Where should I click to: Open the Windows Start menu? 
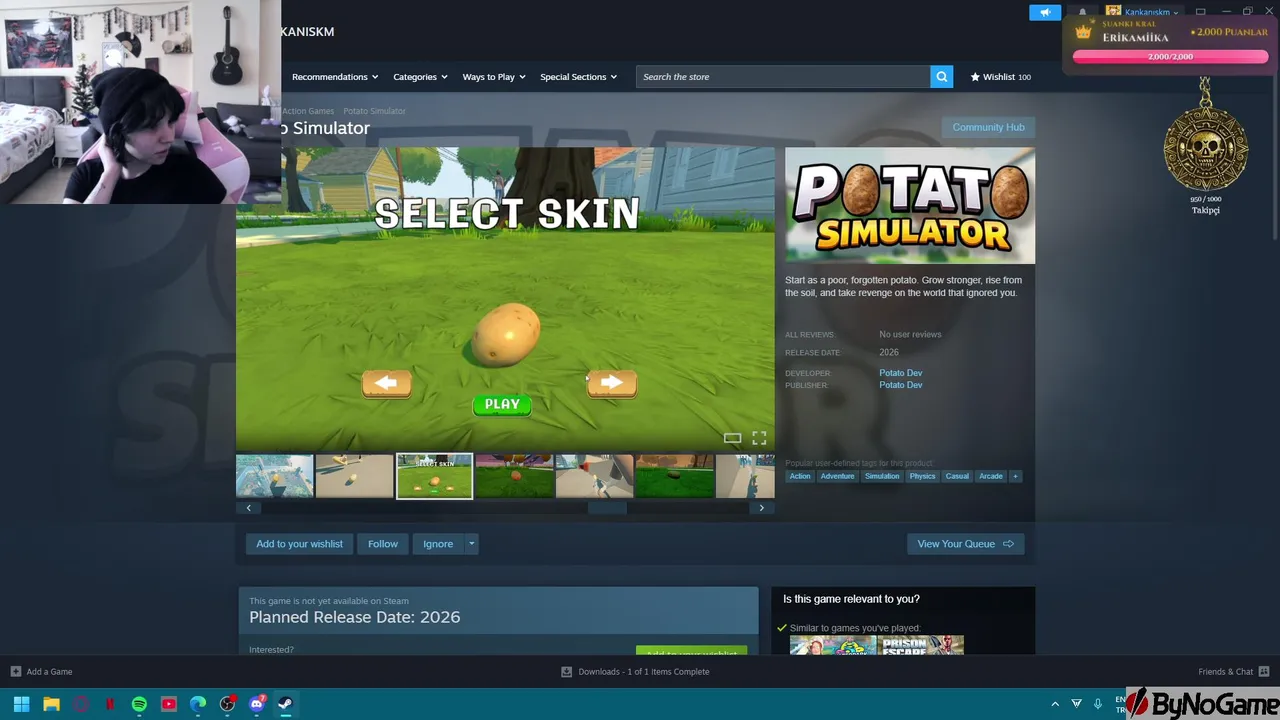click(x=21, y=704)
